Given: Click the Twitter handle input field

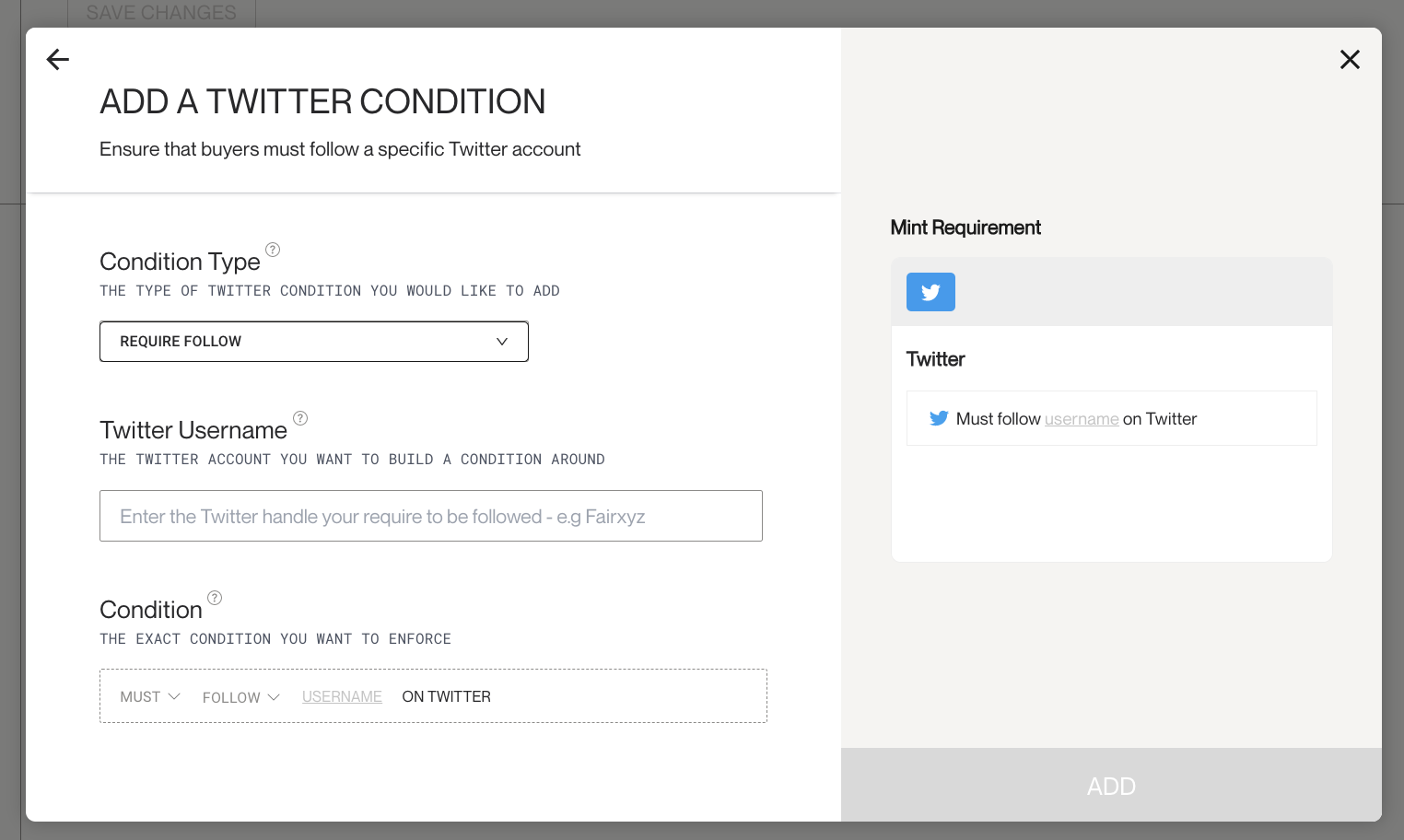Looking at the screenshot, I should [x=431, y=516].
